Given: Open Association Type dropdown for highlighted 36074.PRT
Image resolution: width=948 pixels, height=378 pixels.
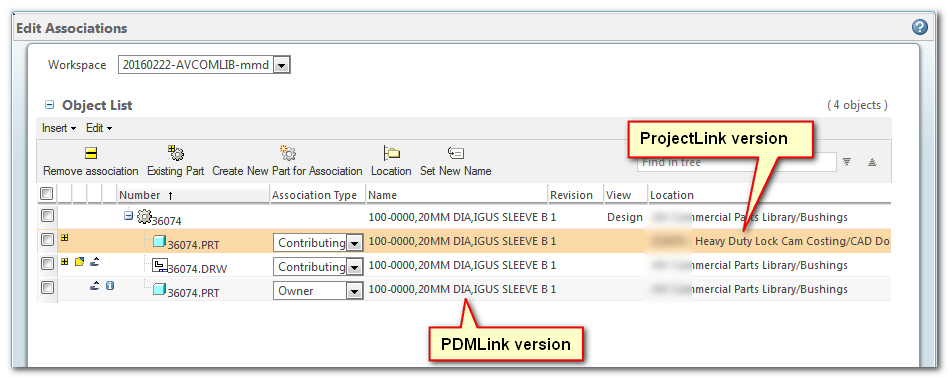Looking at the screenshot, I should (355, 243).
